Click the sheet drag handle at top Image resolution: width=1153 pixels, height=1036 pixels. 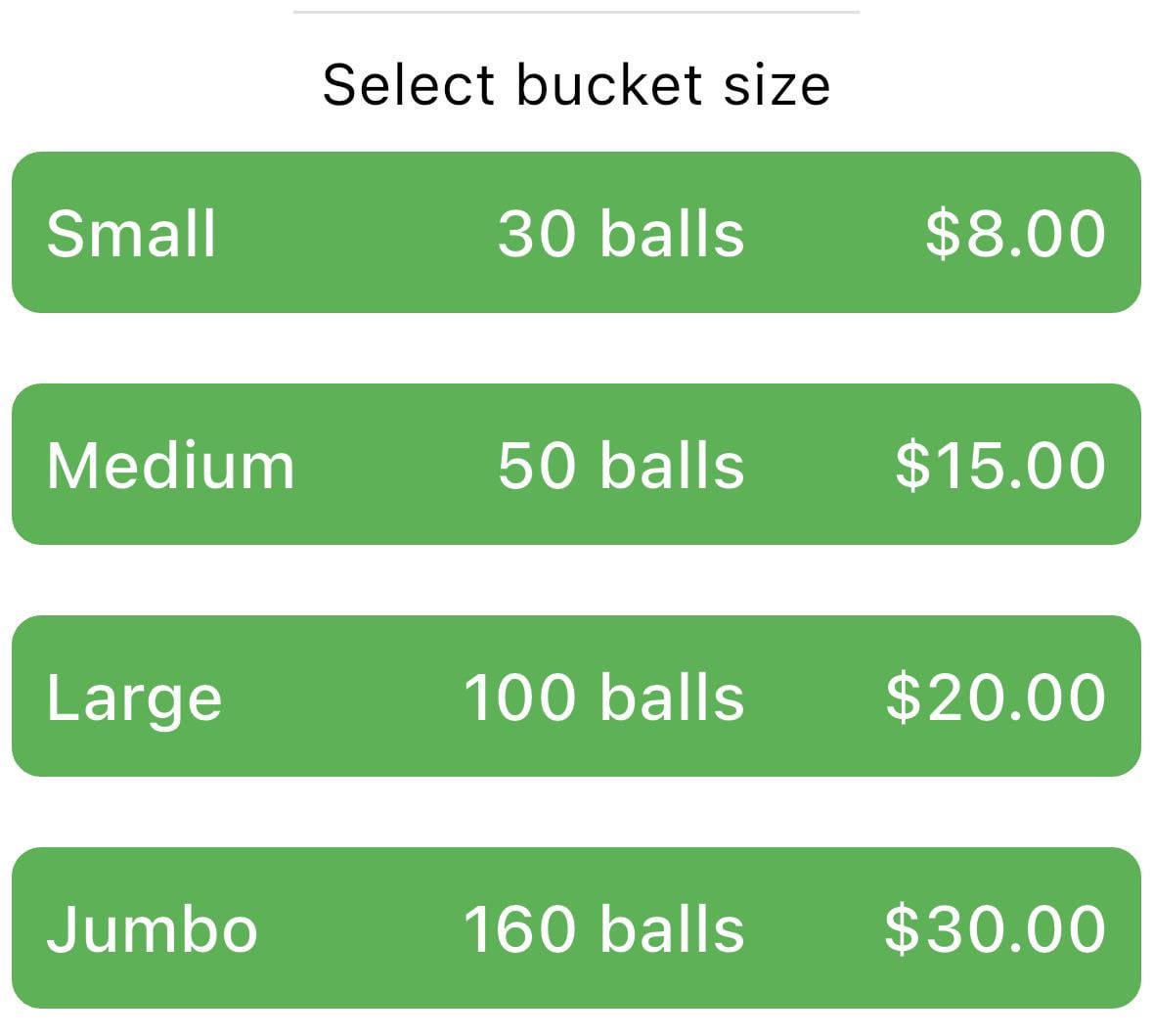coord(576,12)
